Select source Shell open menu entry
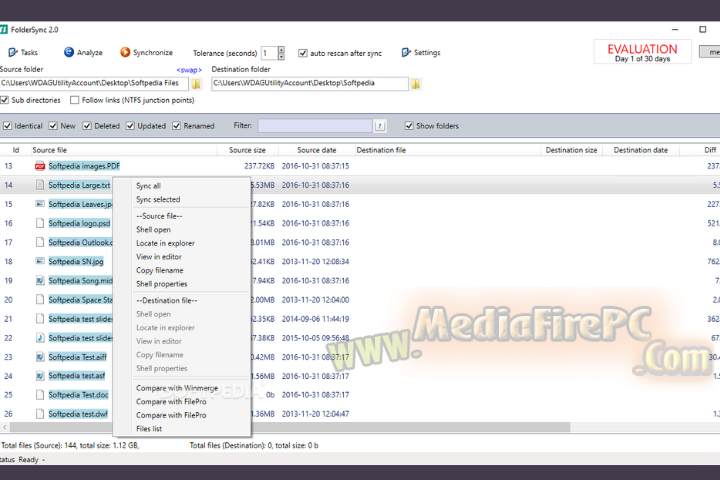 tap(153, 230)
